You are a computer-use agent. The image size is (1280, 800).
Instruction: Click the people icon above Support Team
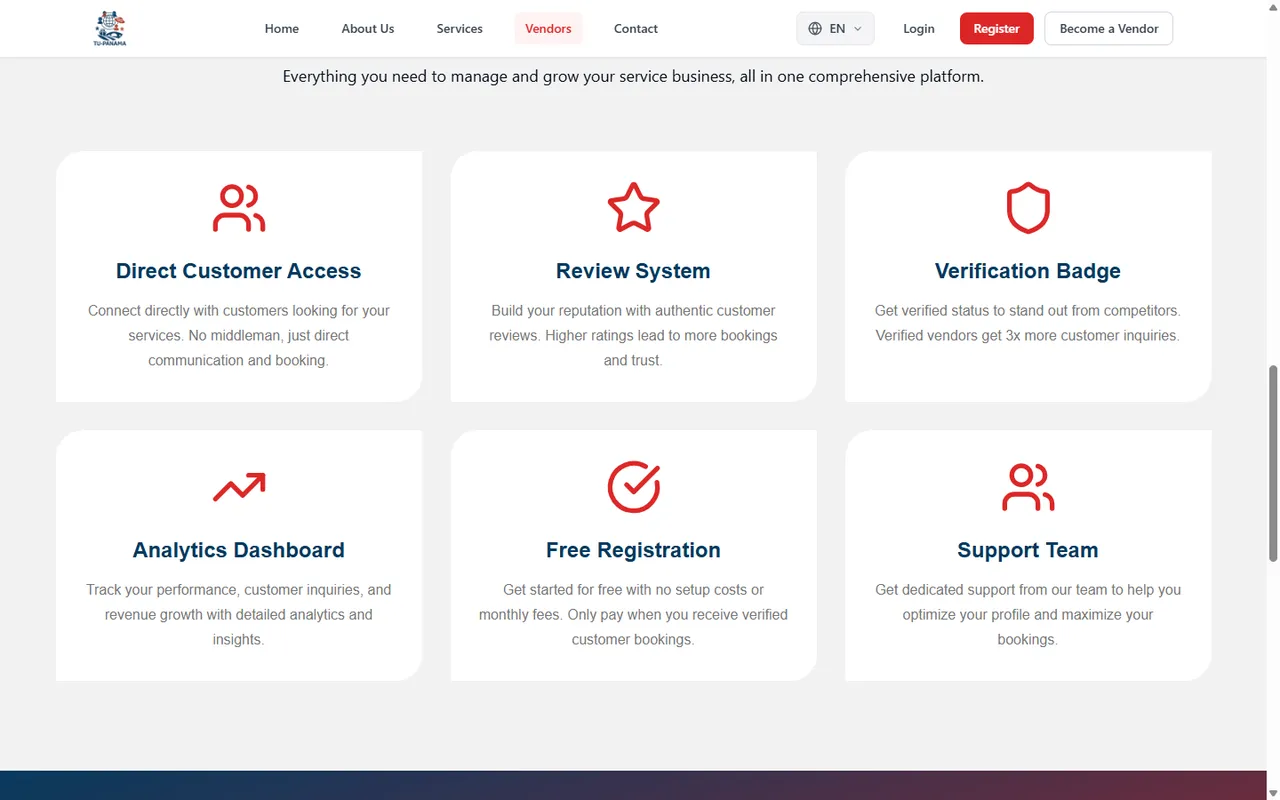point(1027,487)
